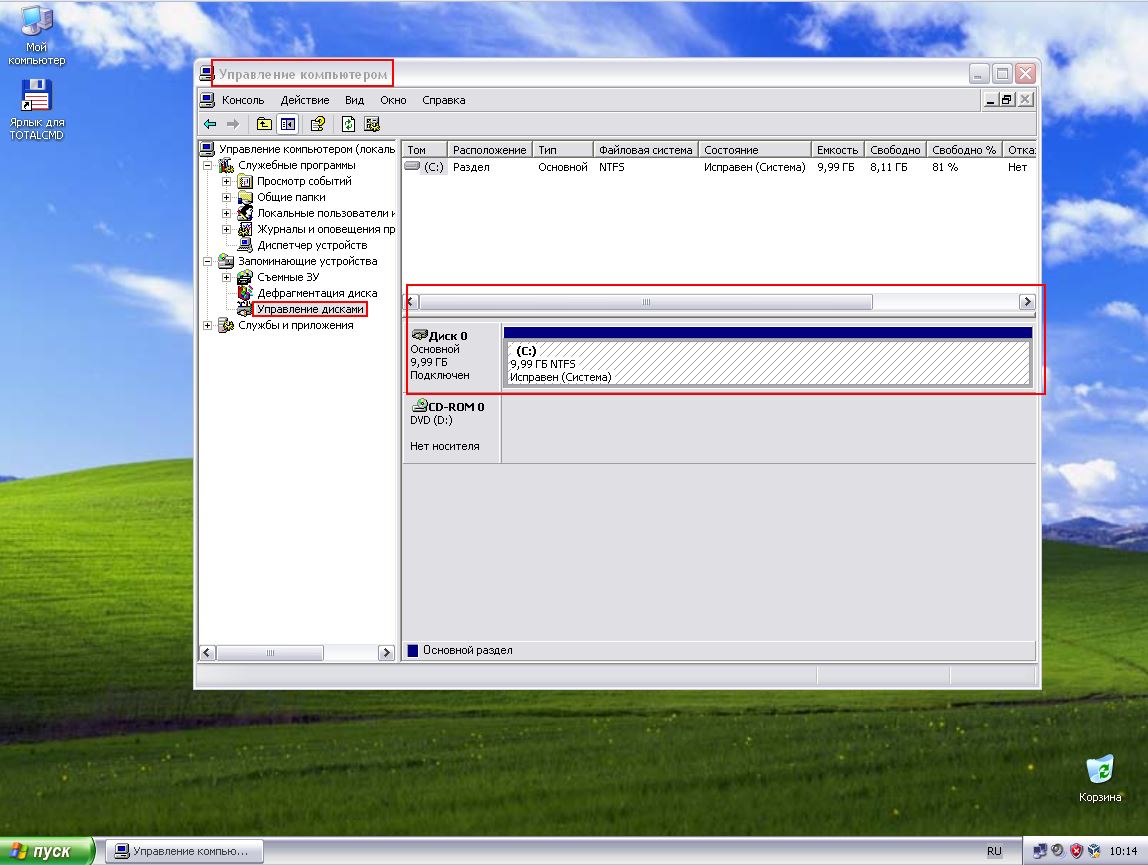Click the Просмотр событий icon
This screenshot has height=865, width=1148.
pos(245,181)
